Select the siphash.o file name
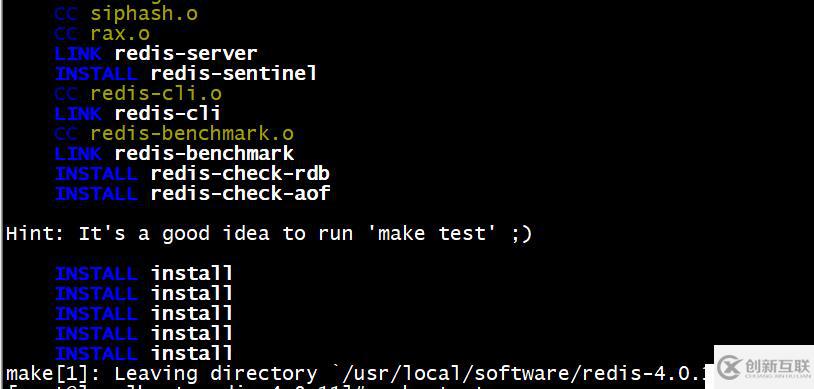The width and height of the screenshot is (814, 389). [x=144, y=14]
